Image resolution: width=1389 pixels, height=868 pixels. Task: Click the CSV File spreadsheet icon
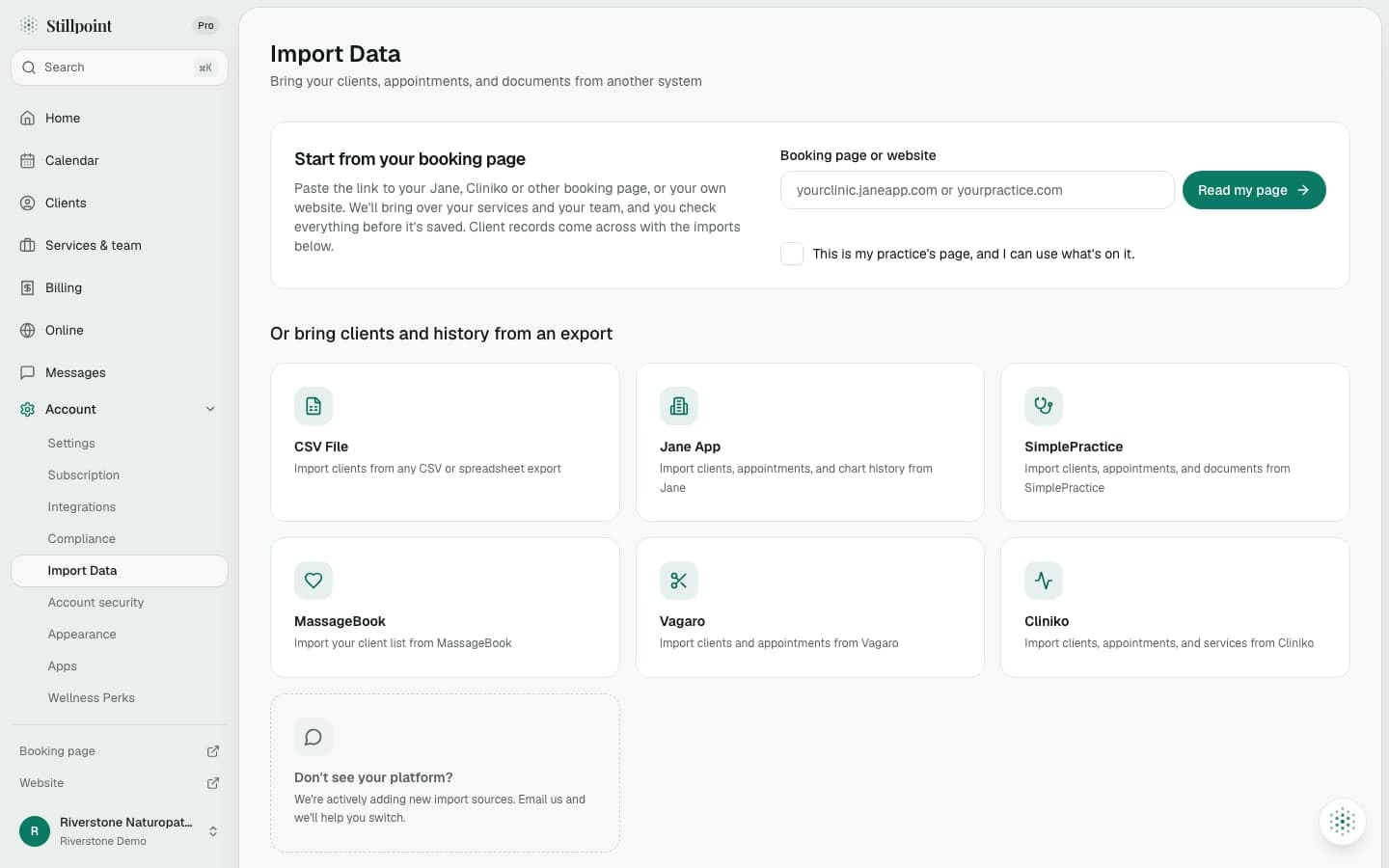click(x=313, y=406)
